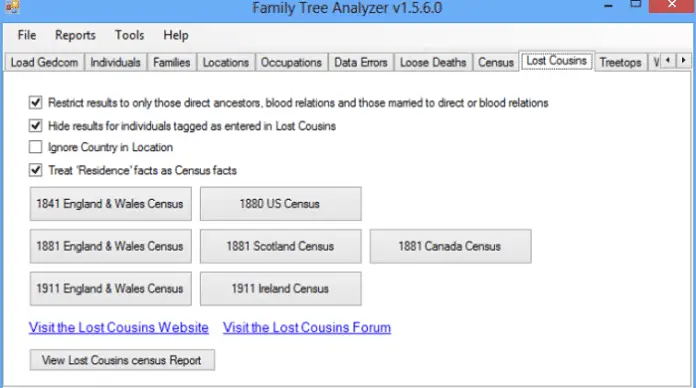696x388 pixels.
Task: Click 1881 England & Wales Census button
Action: [x=111, y=246]
